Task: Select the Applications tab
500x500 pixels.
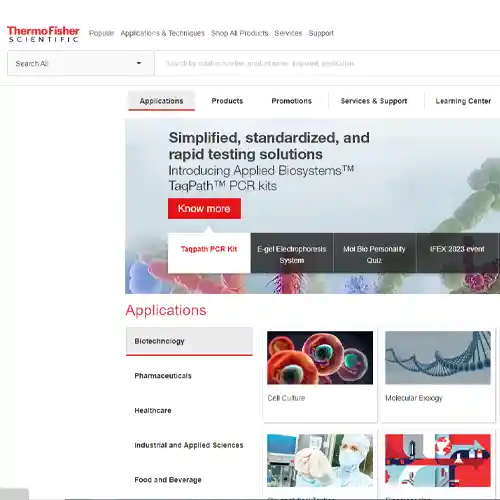Action: coord(161,101)
